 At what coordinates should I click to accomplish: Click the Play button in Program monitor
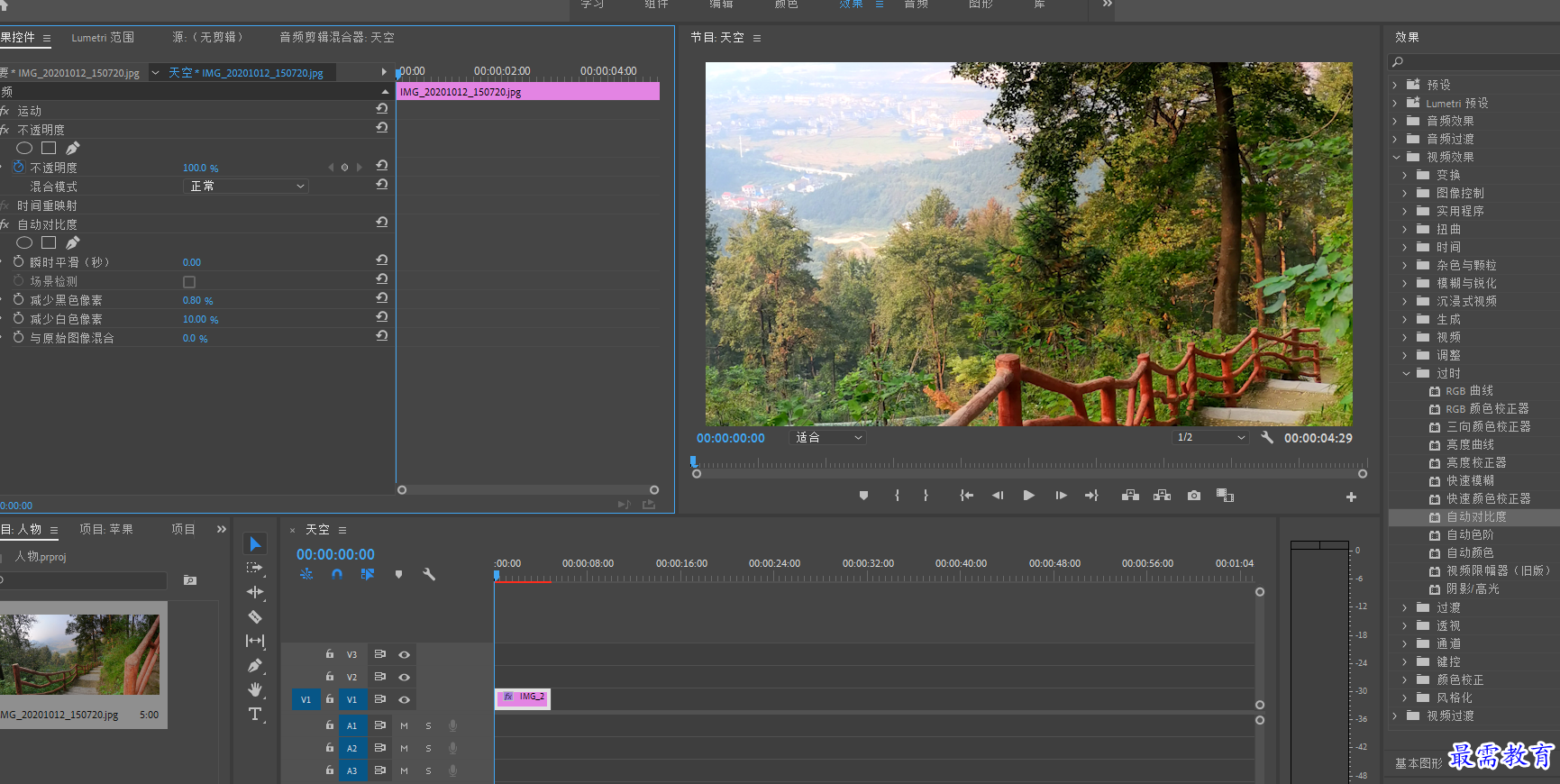(x=1028, y=496)
